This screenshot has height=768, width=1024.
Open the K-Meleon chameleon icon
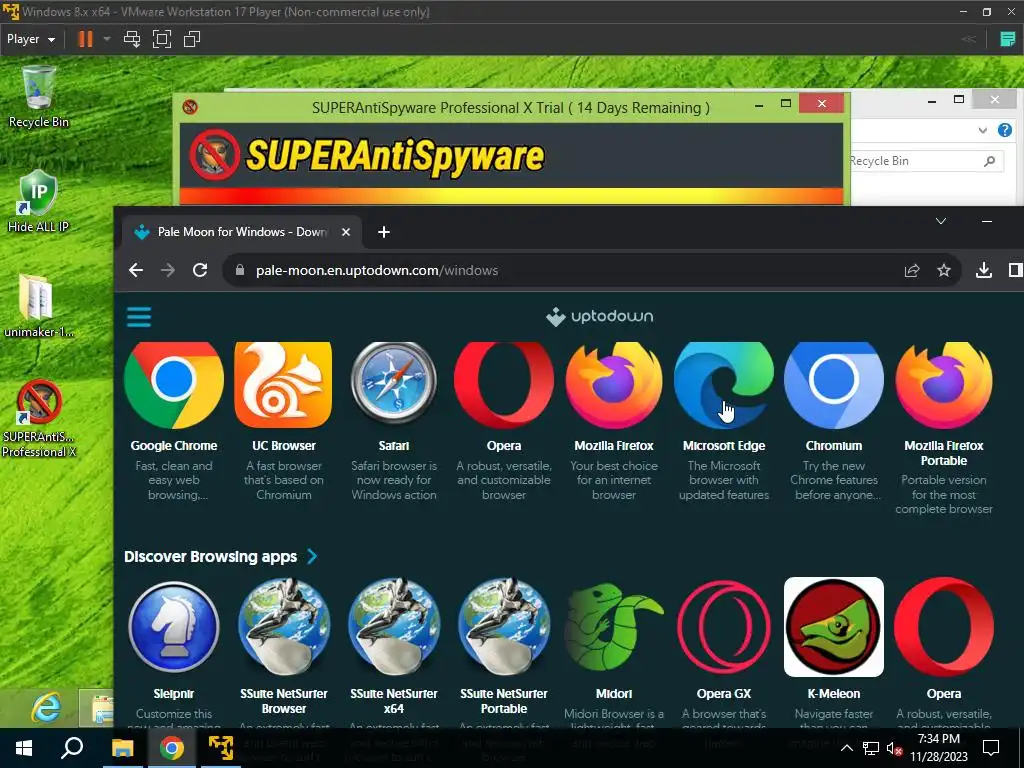pos(834,627)
